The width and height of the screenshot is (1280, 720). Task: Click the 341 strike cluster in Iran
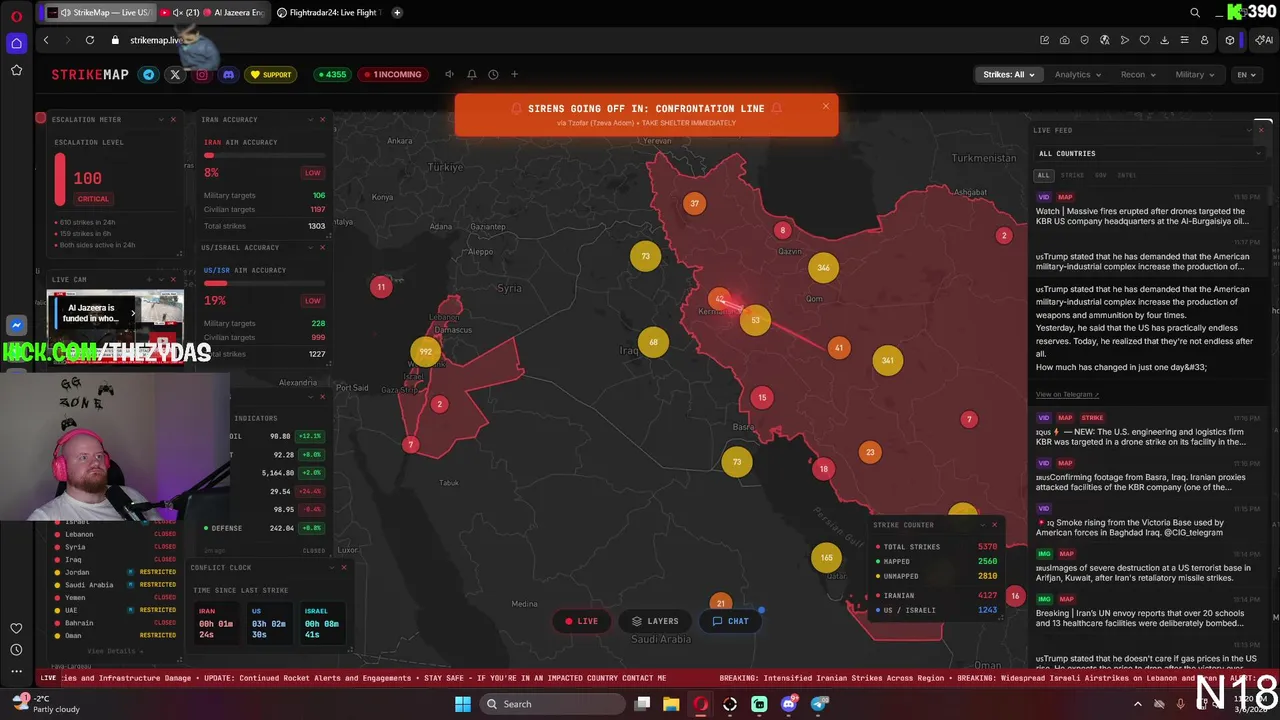tap(888, 360)
